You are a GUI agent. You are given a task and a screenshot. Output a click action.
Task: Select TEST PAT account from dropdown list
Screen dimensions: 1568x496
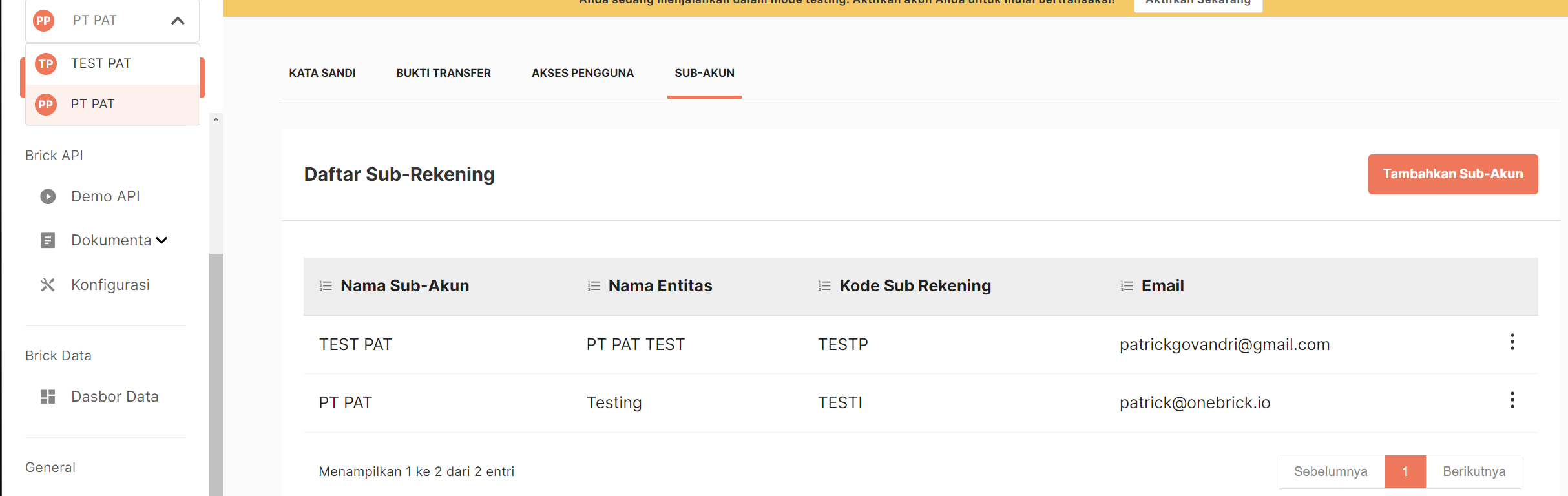point(101,64)
